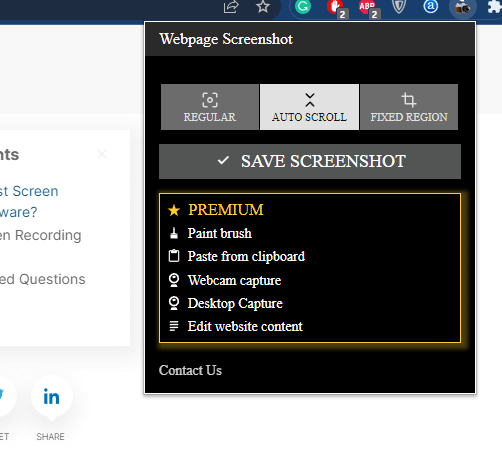Screen dimensions: 502x476
Task: Click the SAVE SCREENSHOT button
Action: (x=310, y=161)
